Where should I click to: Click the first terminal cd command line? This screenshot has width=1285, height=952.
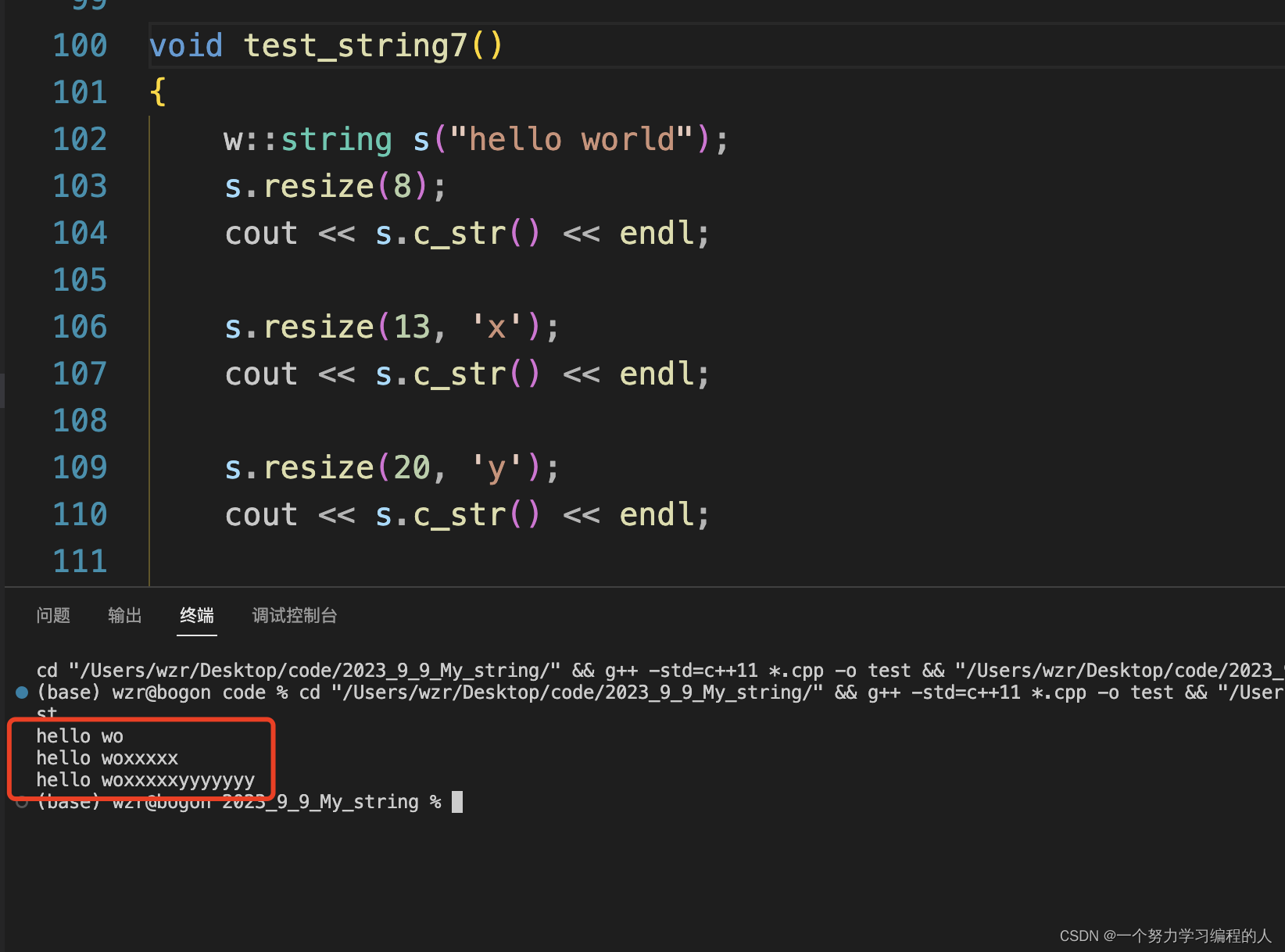click(660, 671)
